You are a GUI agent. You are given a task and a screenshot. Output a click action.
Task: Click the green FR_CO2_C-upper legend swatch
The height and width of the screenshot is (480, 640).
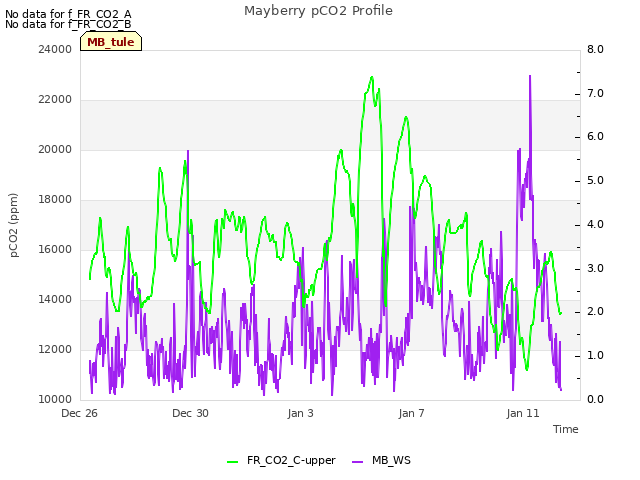click(x=232, y=462)
